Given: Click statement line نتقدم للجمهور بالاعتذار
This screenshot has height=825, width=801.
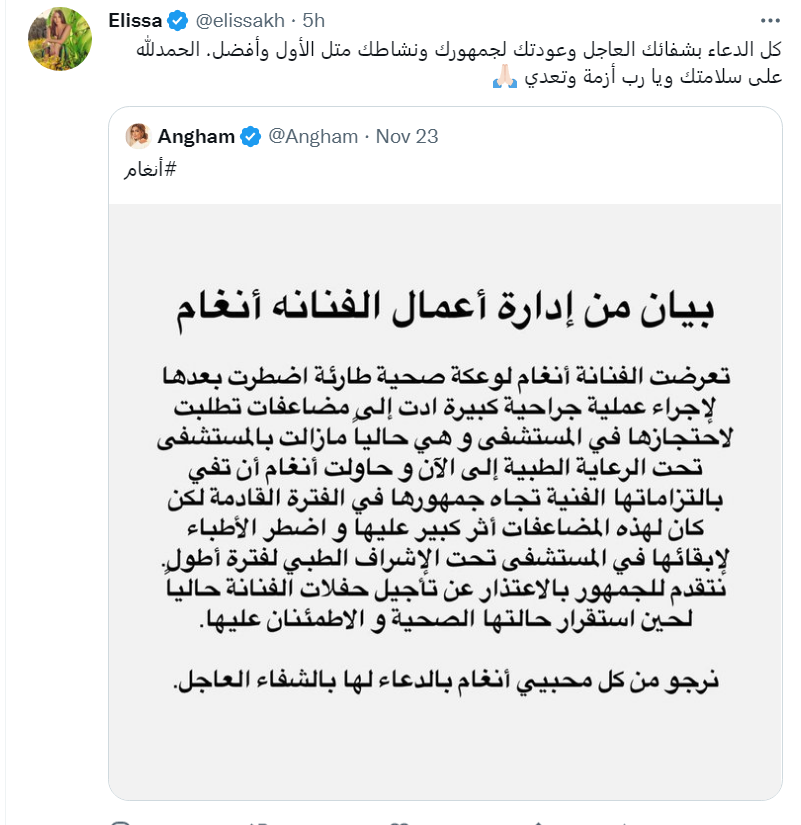Looking at the screenshot, I should point(446,588).
